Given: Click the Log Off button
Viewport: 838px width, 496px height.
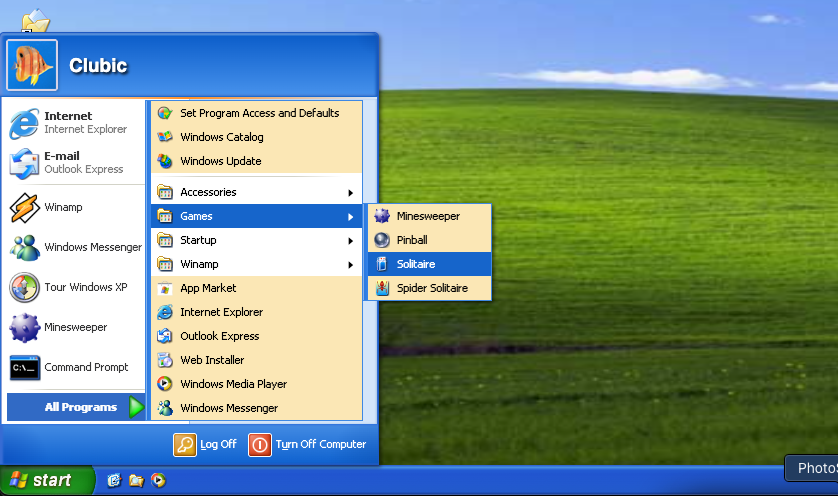Looking at the screenshot, I should click(x=205, y=445).
